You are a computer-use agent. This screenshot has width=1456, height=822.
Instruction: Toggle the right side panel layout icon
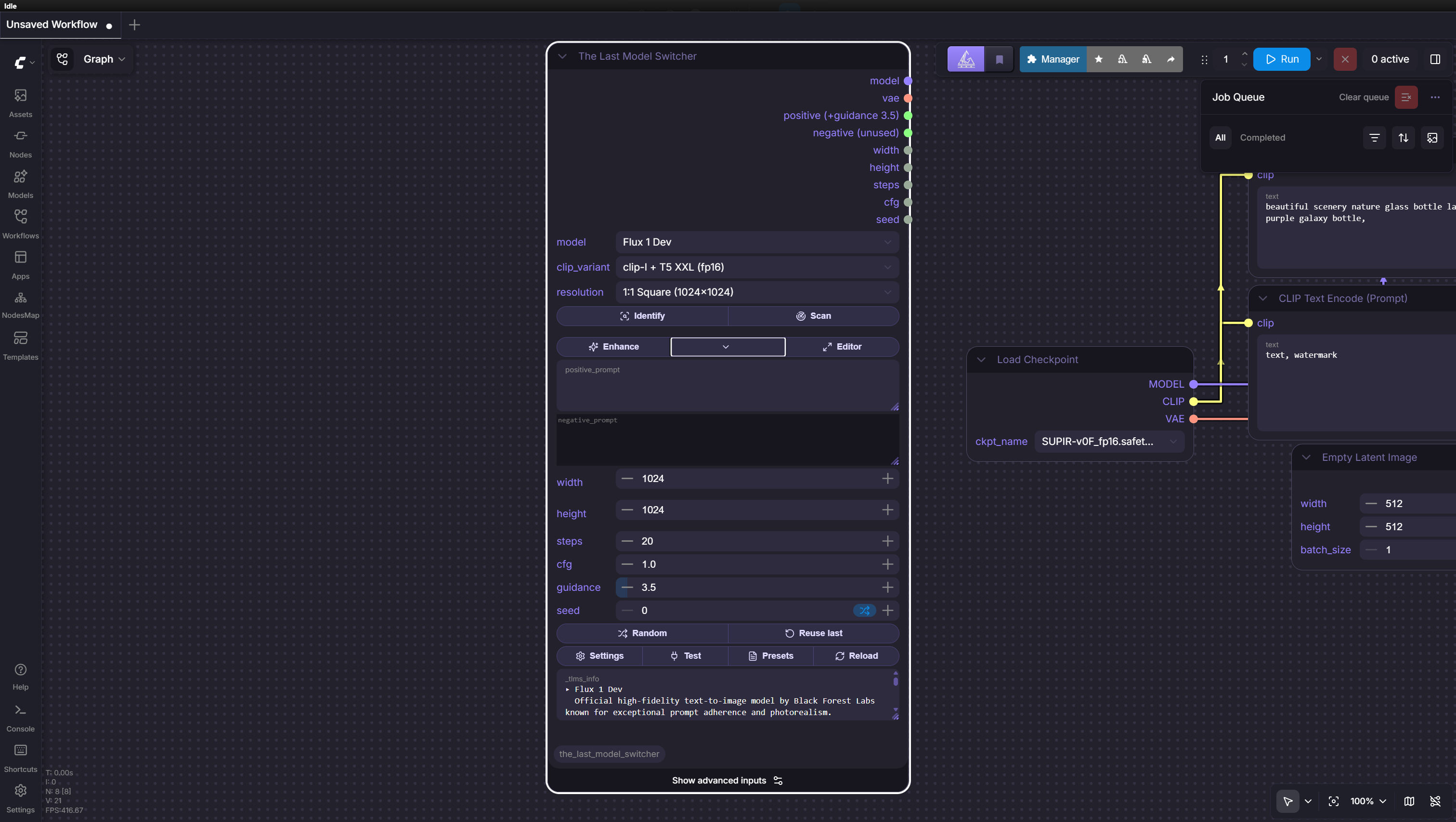(1435, 59)
